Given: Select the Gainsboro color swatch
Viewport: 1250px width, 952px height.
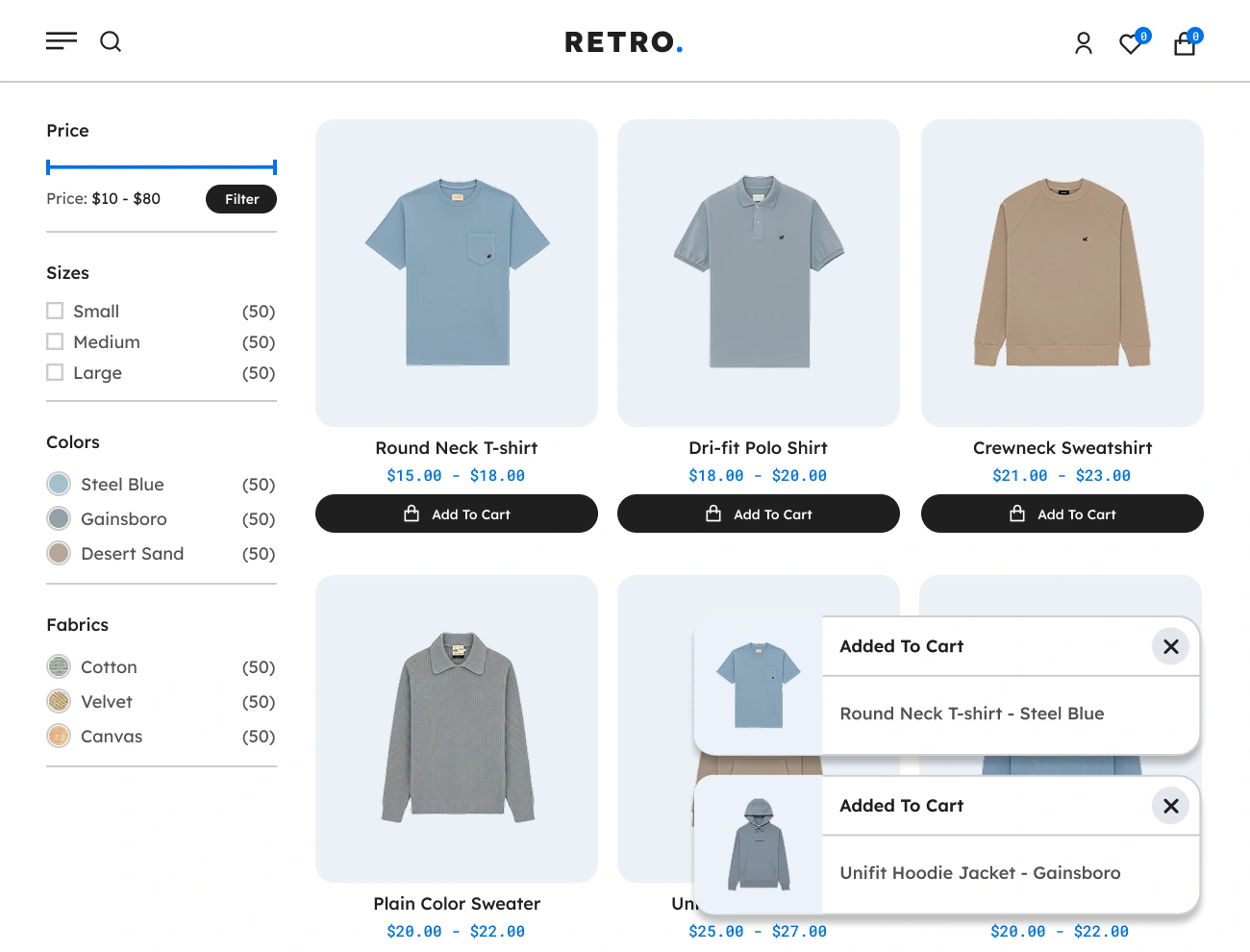Looking at the screenshot, I should click(x=59, y=518).
